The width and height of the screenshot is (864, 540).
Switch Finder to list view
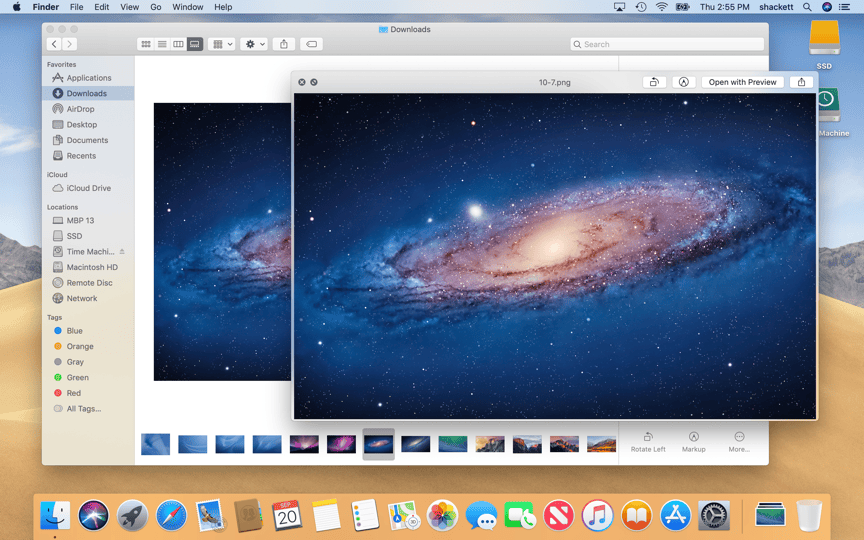pyautogui.click(x=162, y=44)
